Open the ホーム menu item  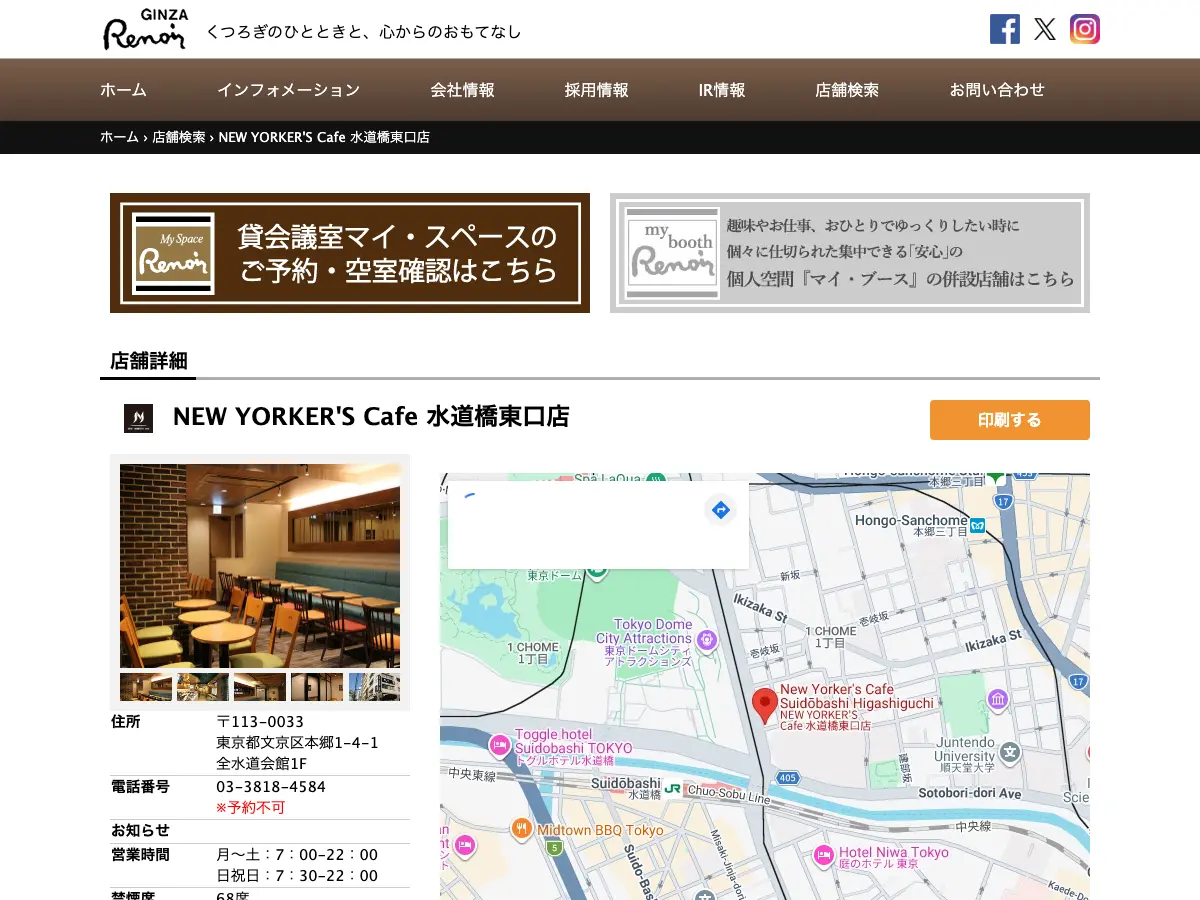click(123, 90)
